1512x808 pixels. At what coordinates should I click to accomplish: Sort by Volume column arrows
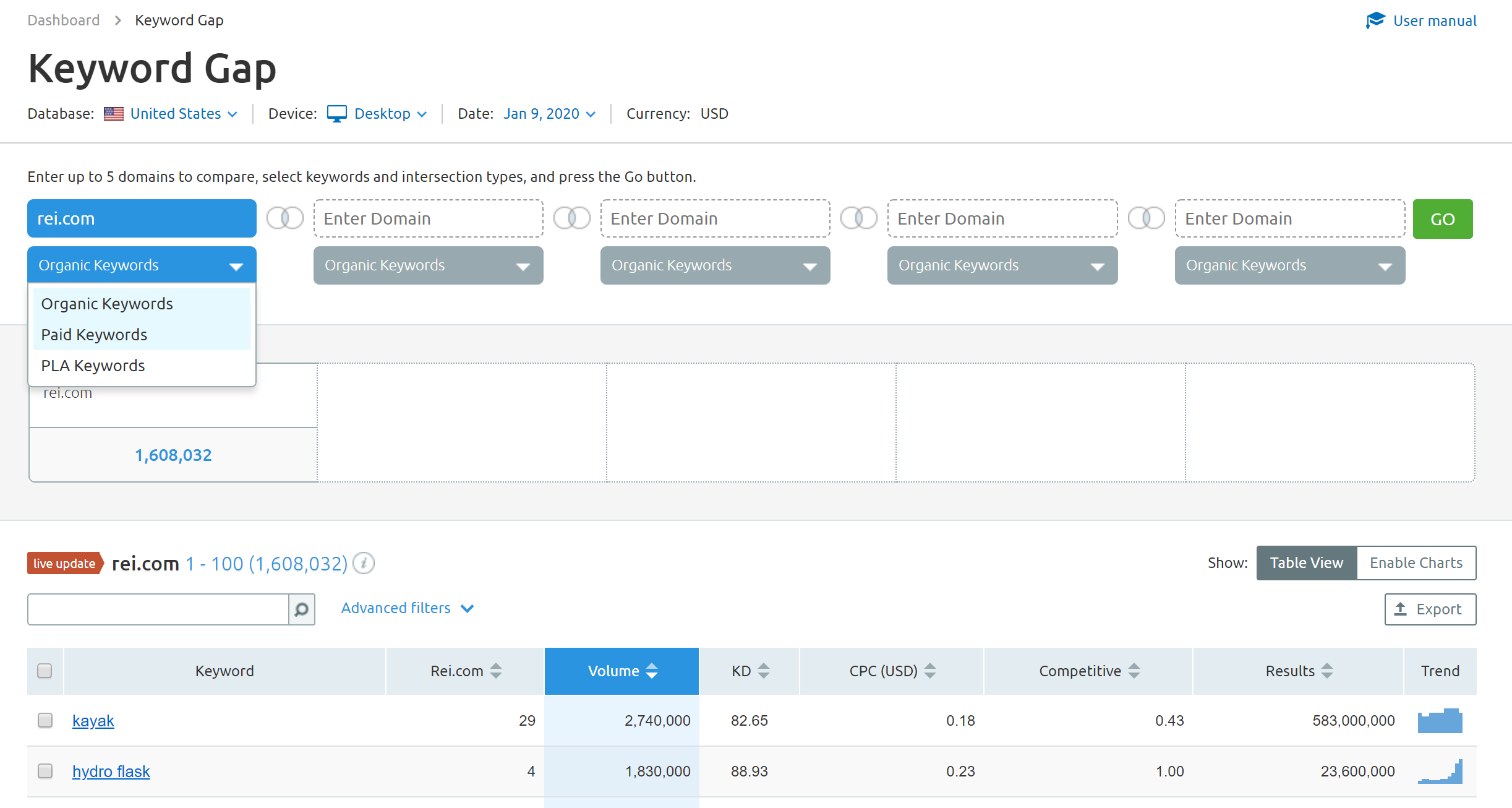click(x=652, y=671)
